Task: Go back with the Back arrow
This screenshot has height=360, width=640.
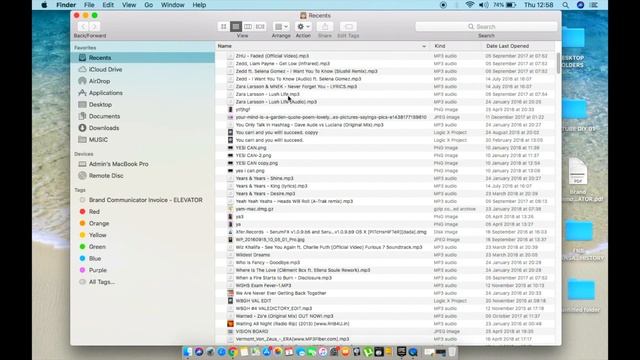Action: [x=83, y=27]
